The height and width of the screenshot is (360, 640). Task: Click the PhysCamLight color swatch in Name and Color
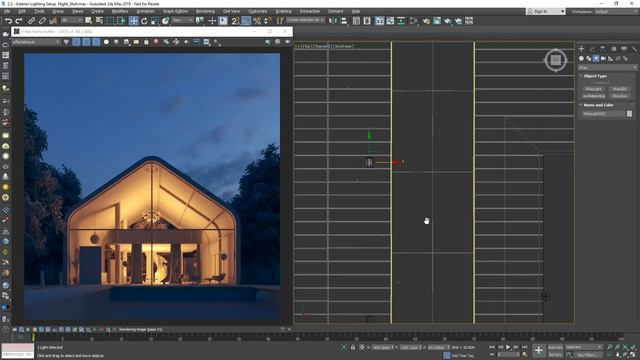click(629, 114)
